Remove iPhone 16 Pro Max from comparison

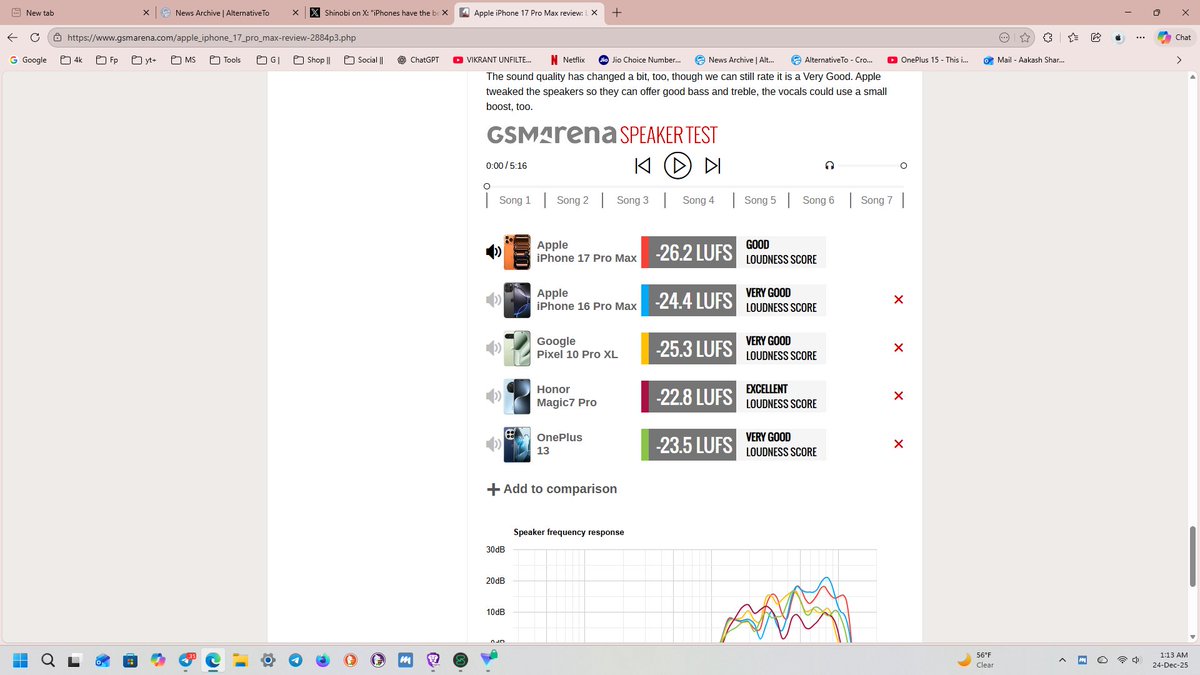pos(898,300)
